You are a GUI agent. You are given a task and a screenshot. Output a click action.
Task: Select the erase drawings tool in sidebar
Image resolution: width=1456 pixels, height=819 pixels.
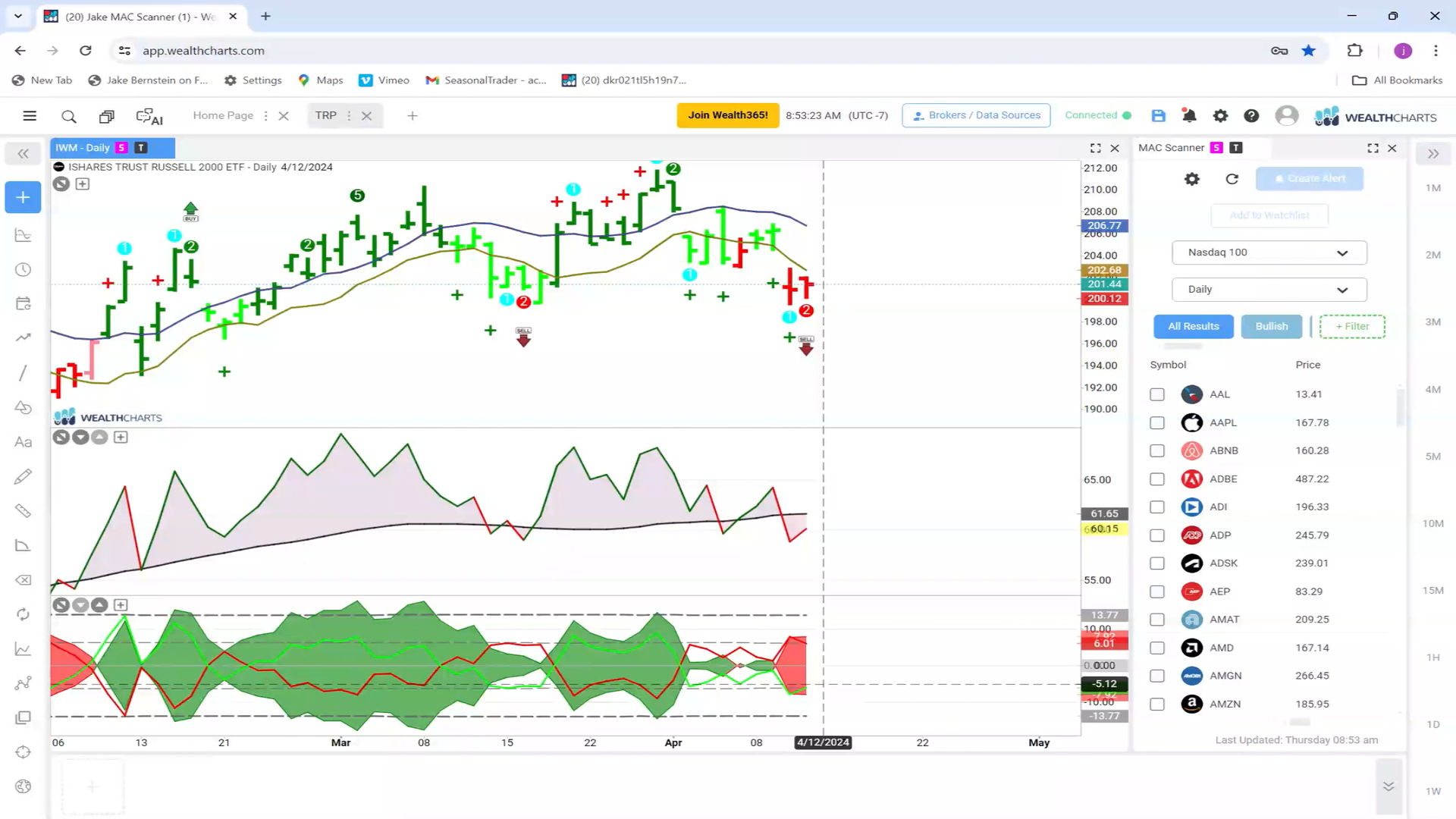pyautogui.click(x=23, y=580)
